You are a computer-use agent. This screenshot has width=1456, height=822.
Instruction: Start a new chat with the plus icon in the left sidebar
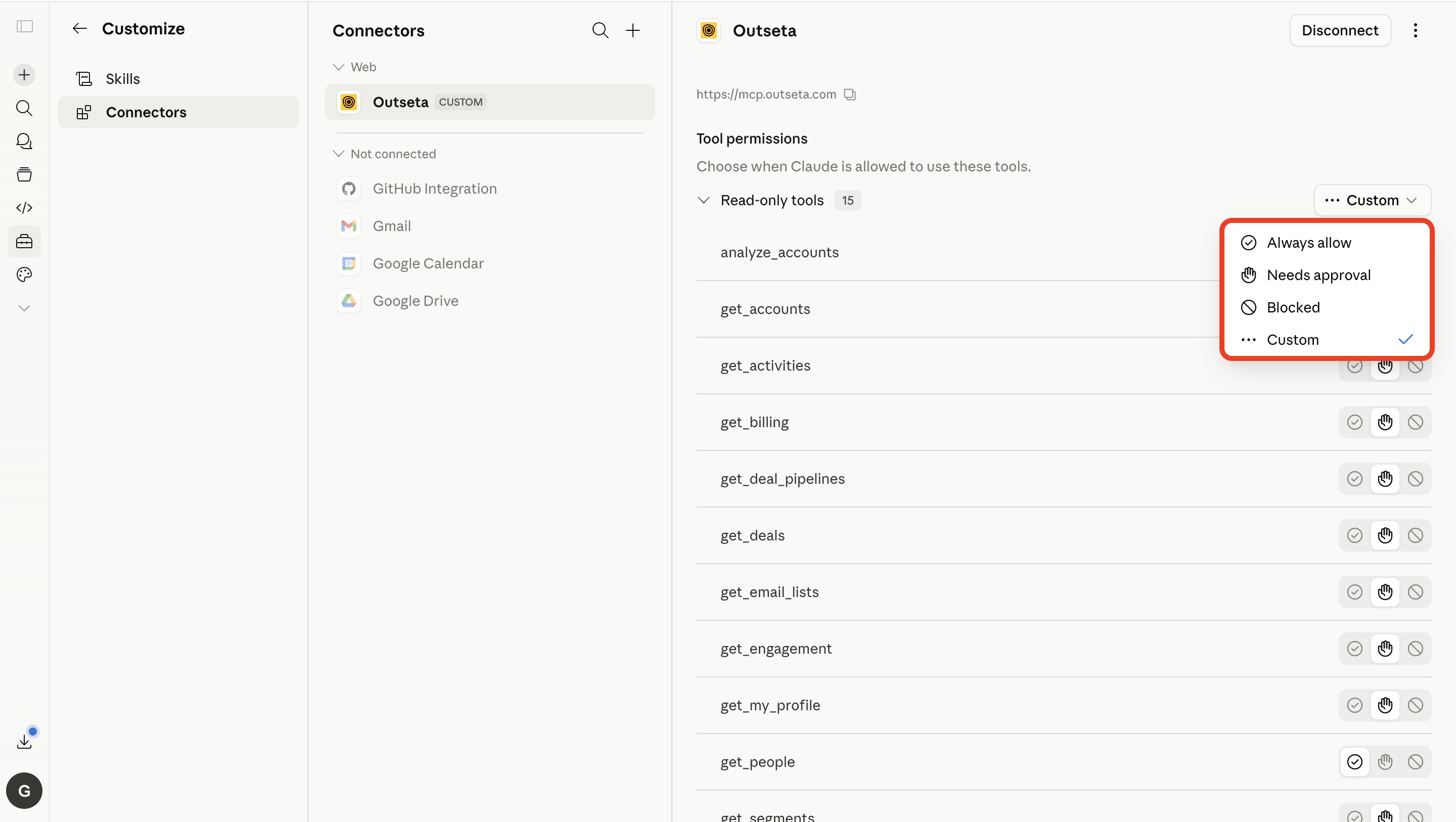24,75
